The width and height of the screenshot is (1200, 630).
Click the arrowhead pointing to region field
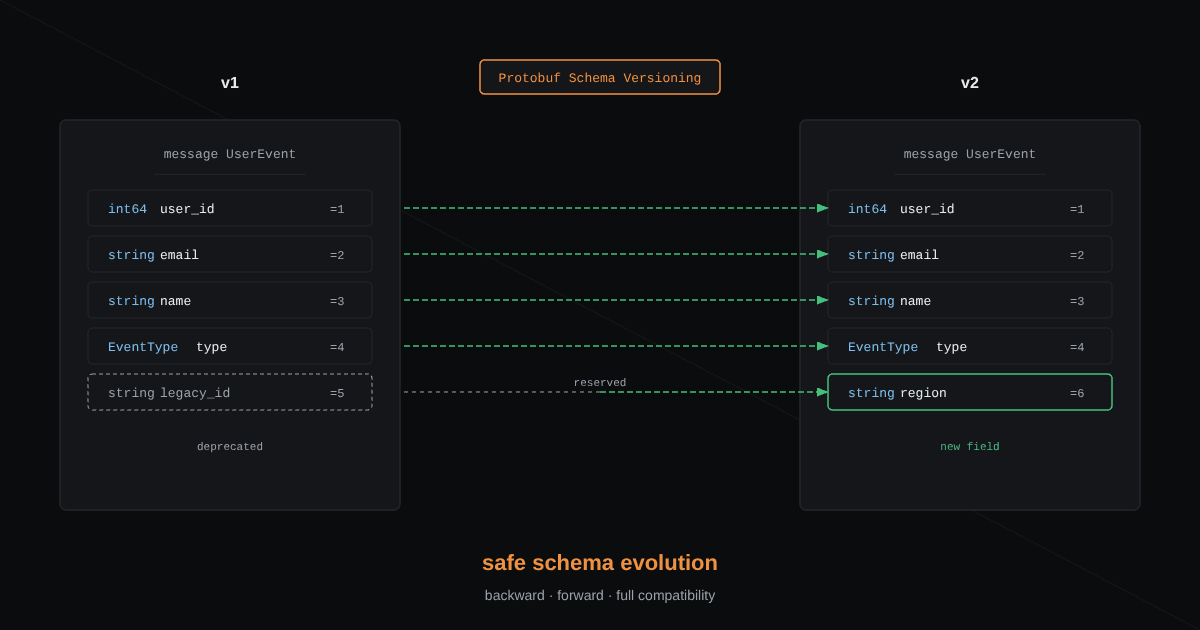[x=823, y=392]
